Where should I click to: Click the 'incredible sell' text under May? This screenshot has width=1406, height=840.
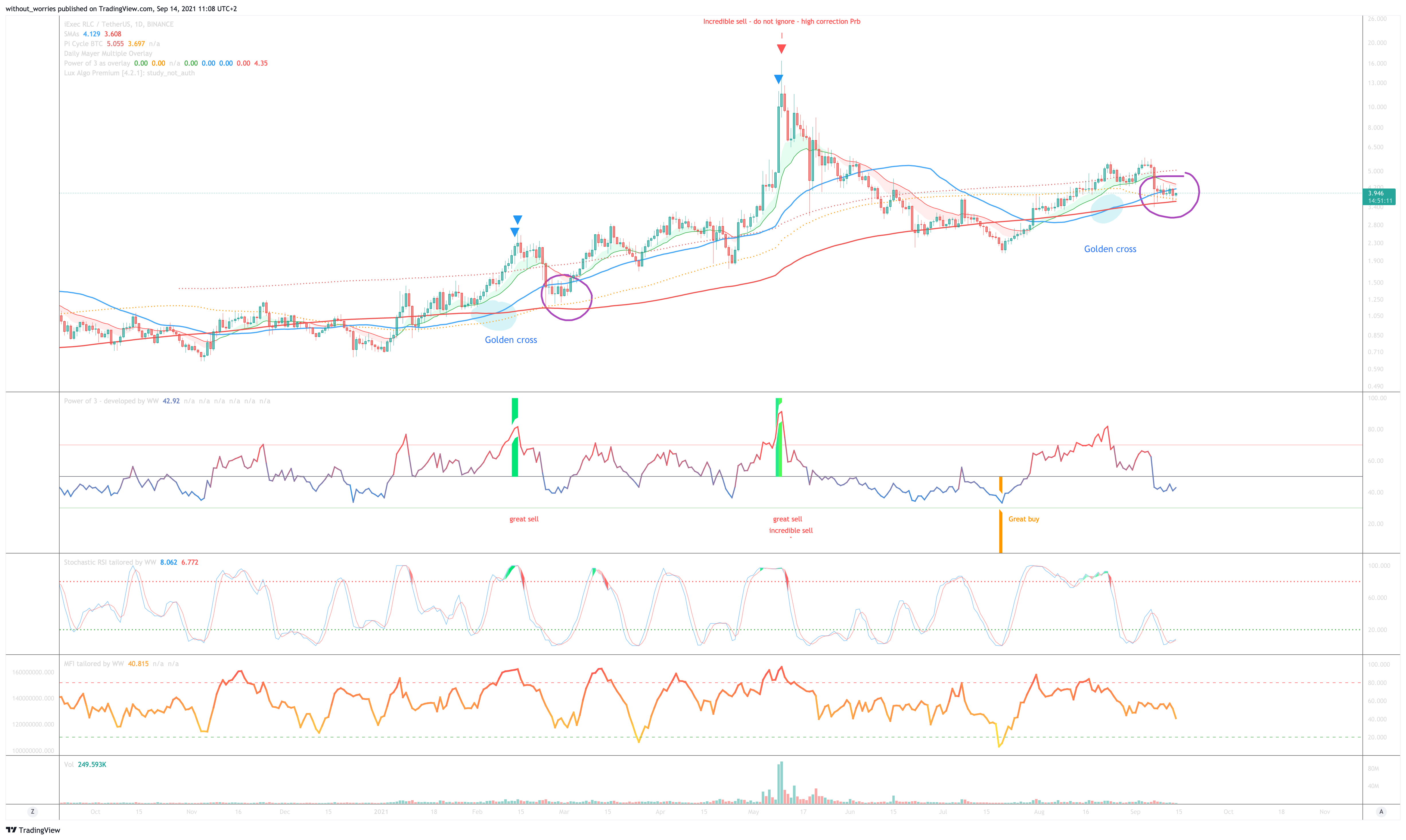tap(791, 530)
